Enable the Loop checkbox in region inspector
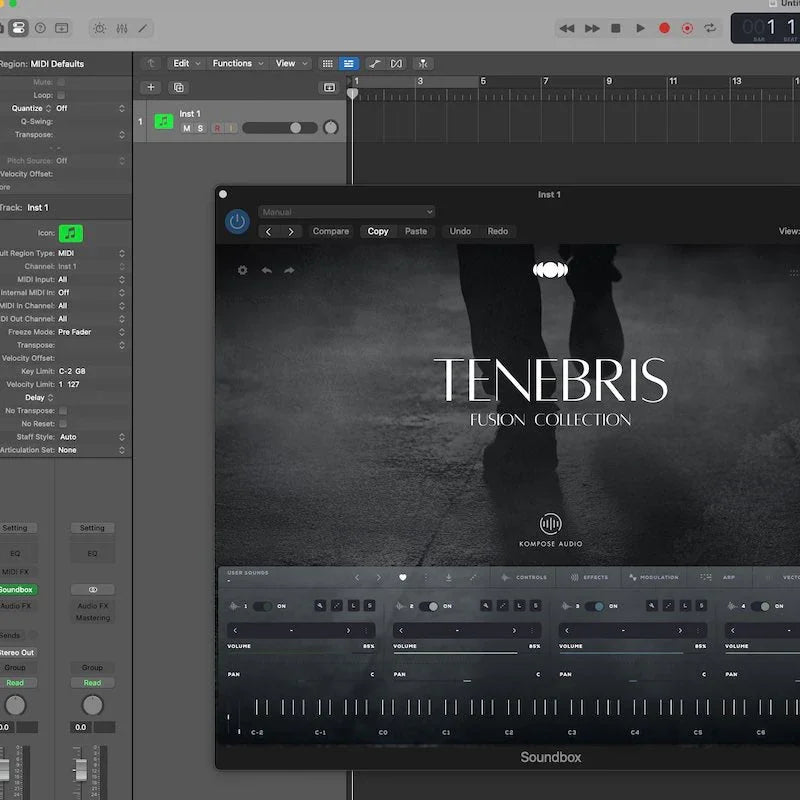The width and height of the screenshot is (800, 800). pyautogui.click(x=62, y=95)
